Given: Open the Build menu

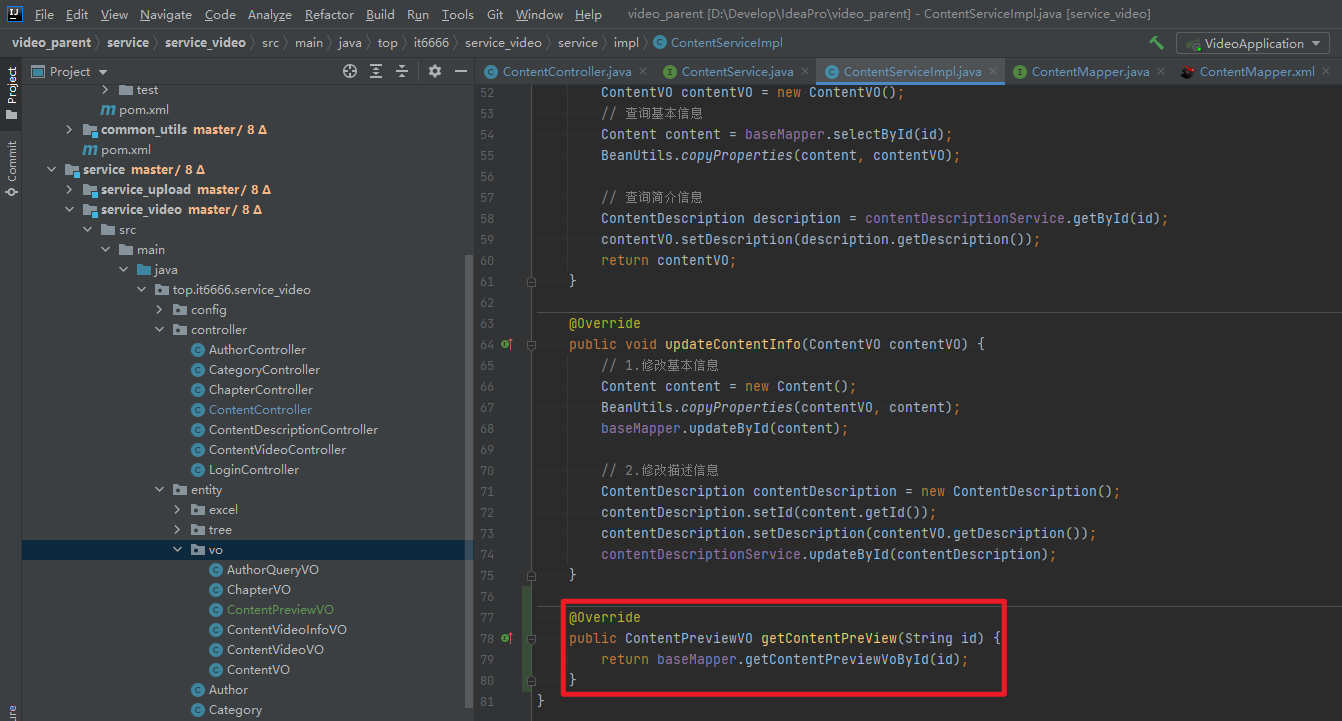Looking at the screenshot, I should pyautogui.click(x=380, y=14).
